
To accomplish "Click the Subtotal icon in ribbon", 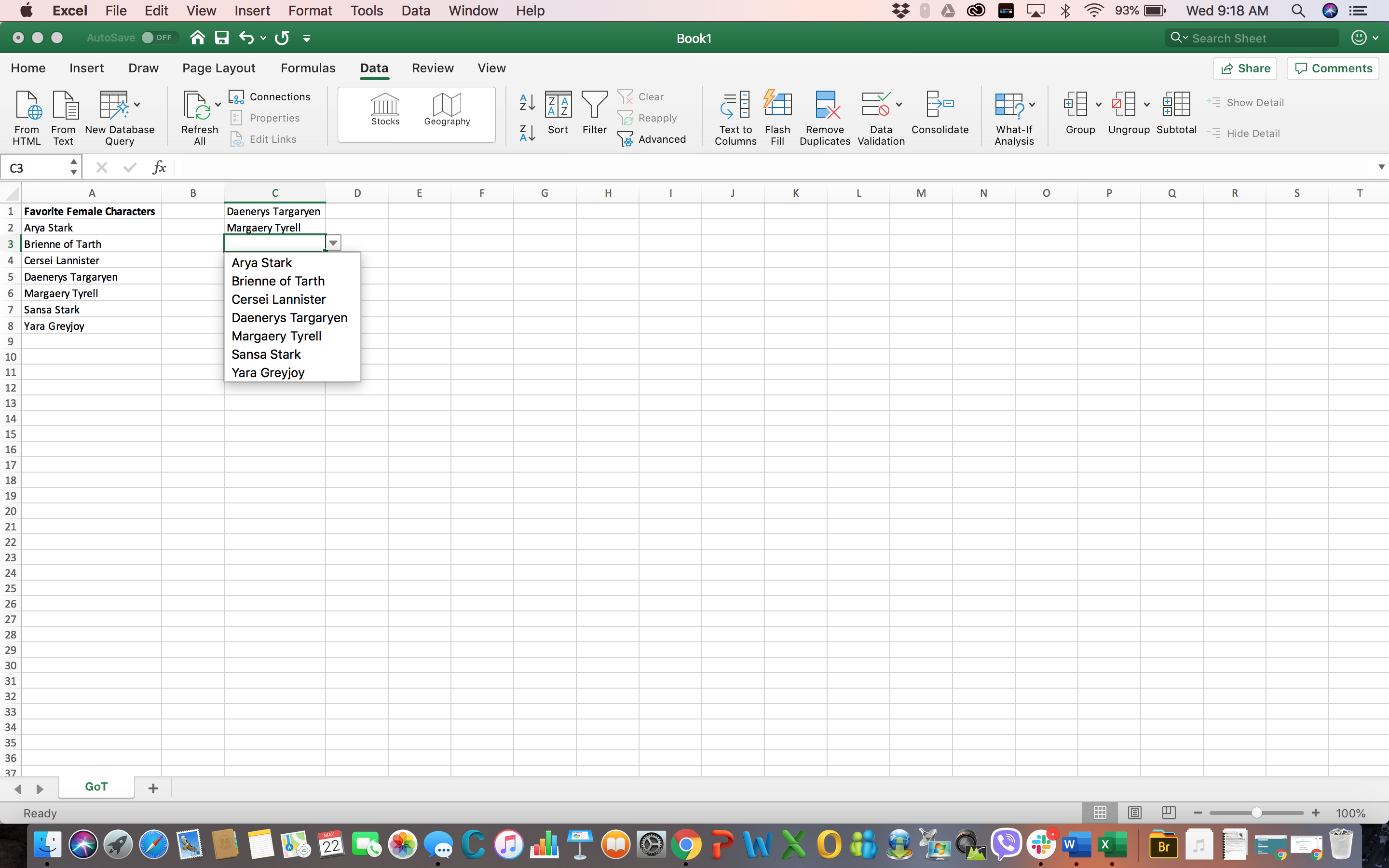I will 1176,111.
